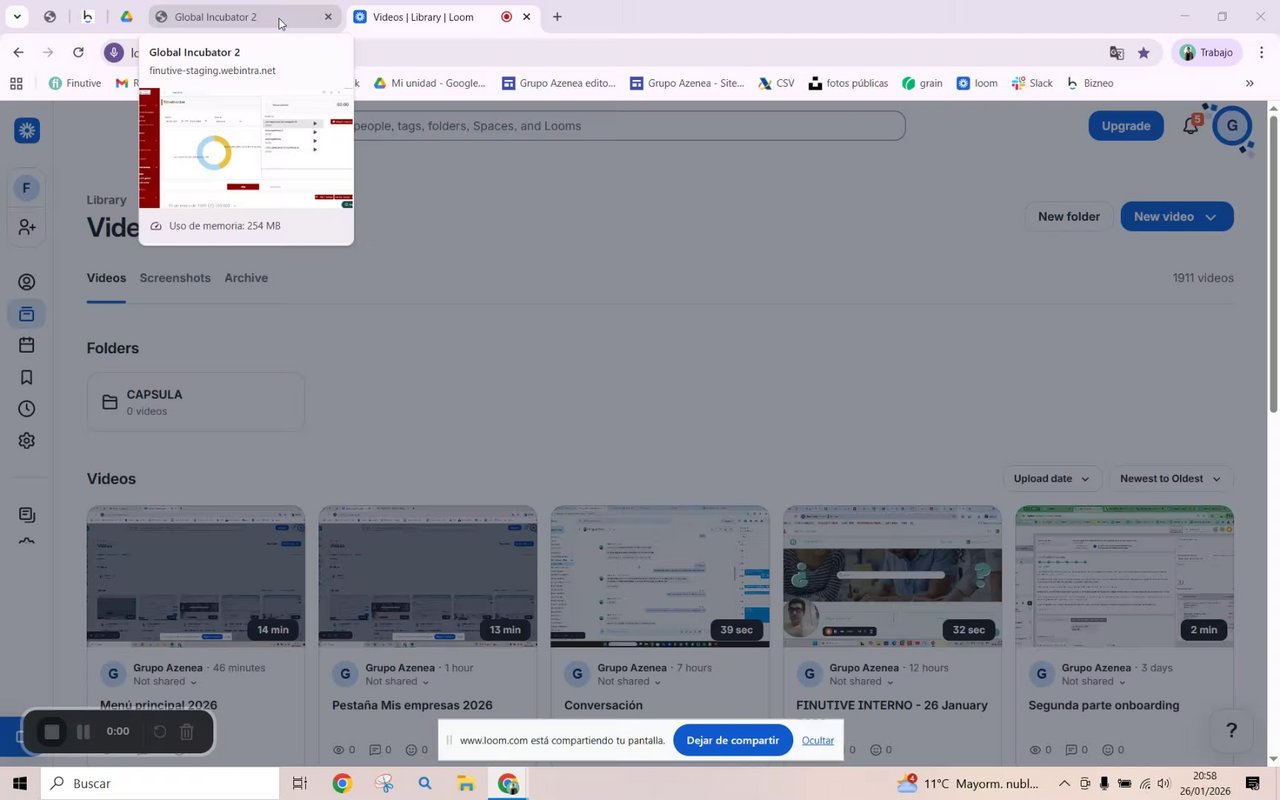Switch to the Archive tab
Viewport: 1280px width, 800px height.
246,278
